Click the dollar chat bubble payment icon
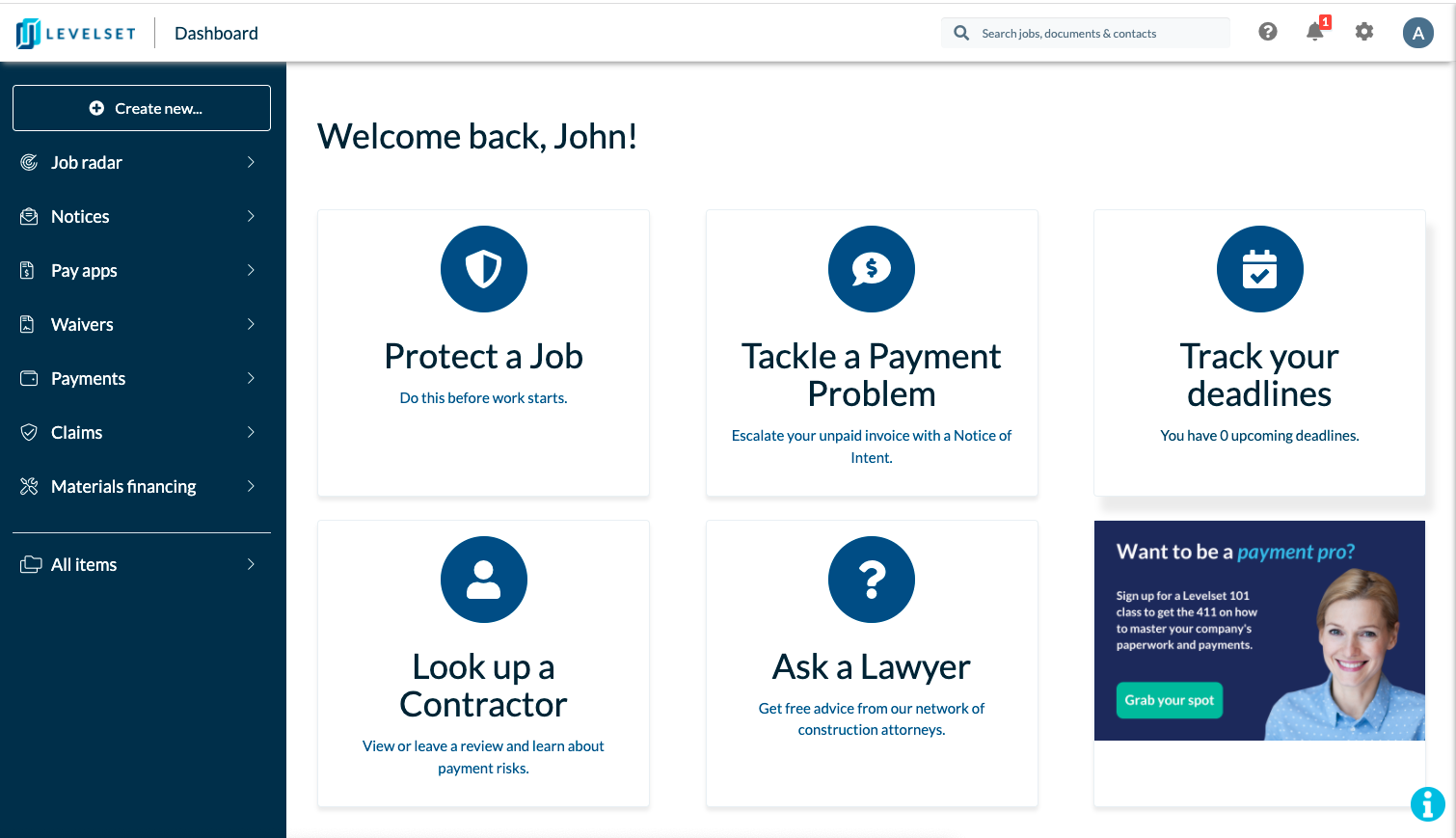1456x838 pixels. (x=871, y=269)
